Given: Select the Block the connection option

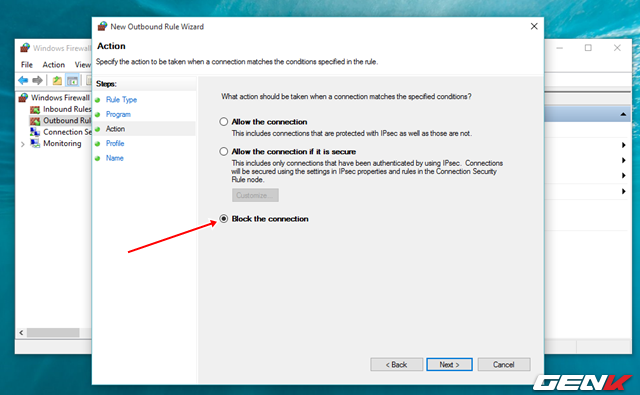Looking at the screenshot, I should [x=223, y=219].
